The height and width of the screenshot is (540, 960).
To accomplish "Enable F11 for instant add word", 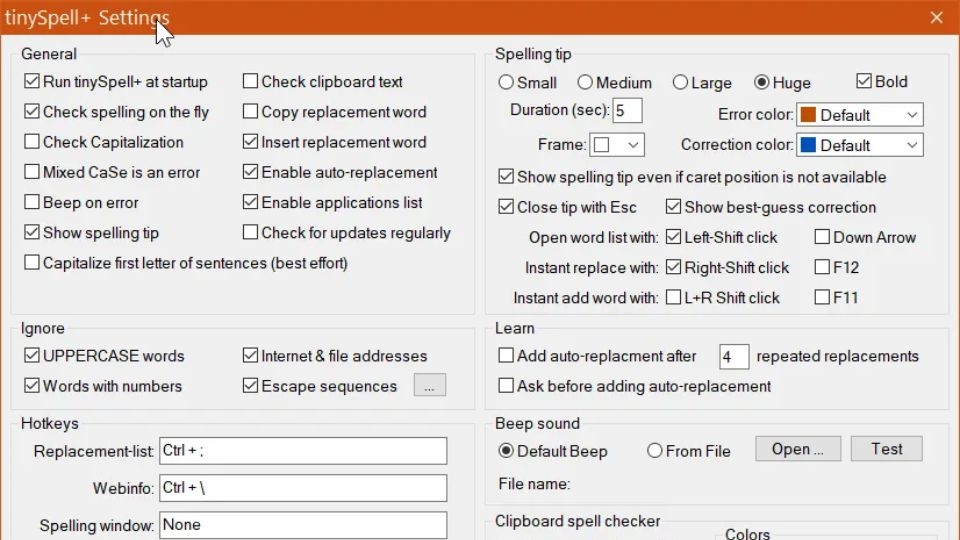I will [822, 297].
